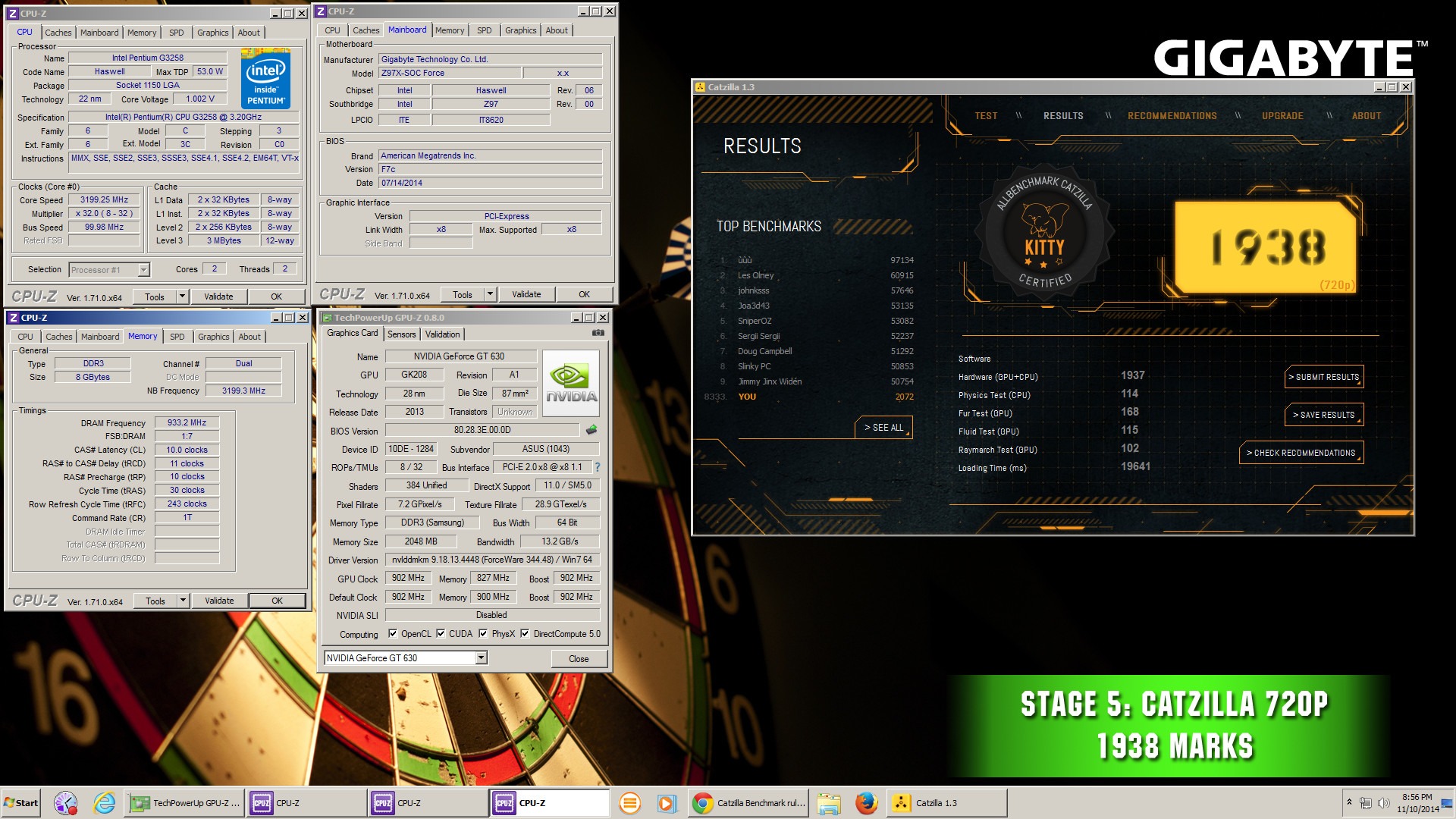This screenshot has width=1456, height=819.
Task: Click the taskbar clock showing 8:56 PM
Action: [x=1417, y=803]
